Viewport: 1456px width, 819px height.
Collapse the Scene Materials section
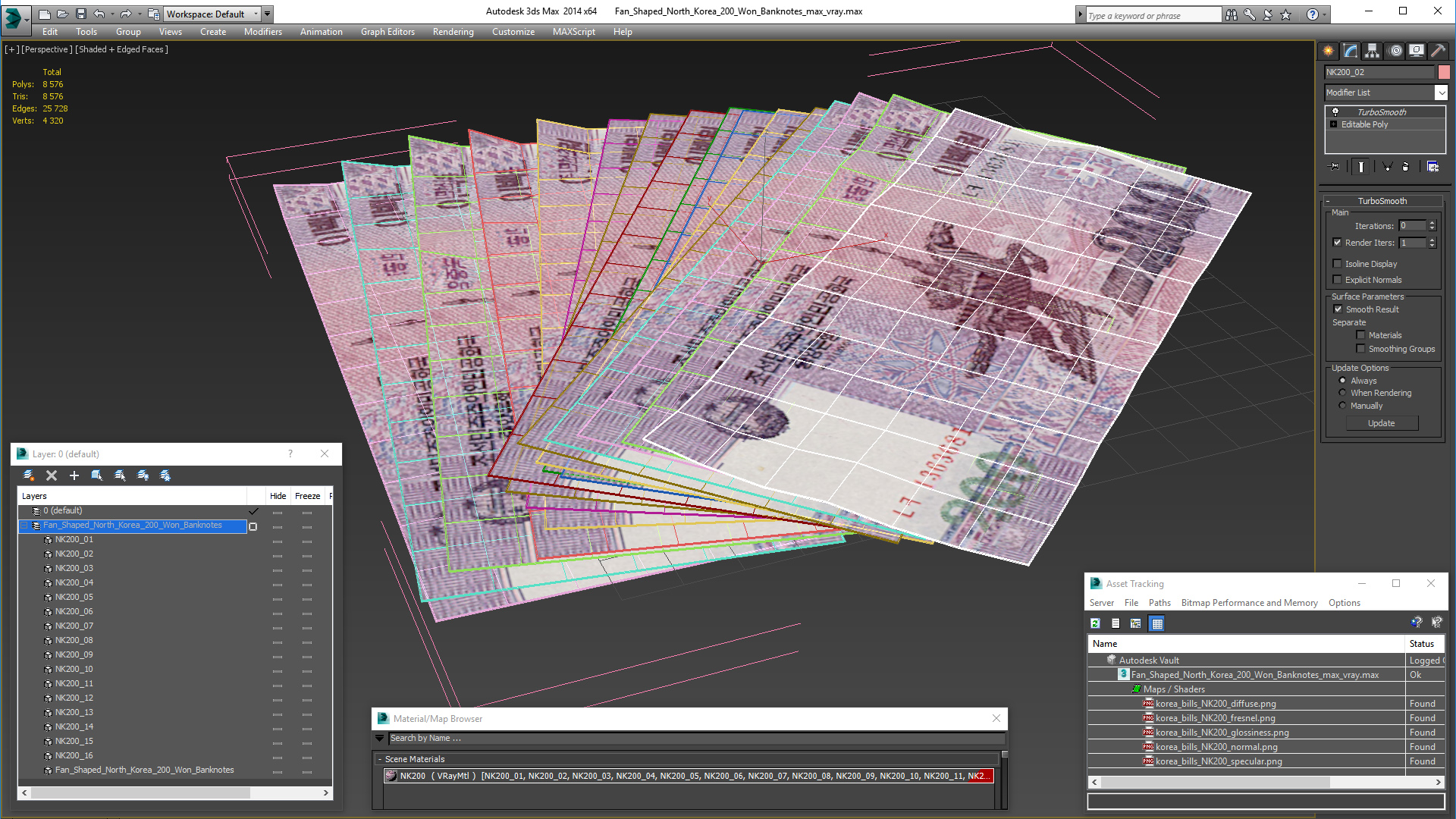[x=380, y=759]
